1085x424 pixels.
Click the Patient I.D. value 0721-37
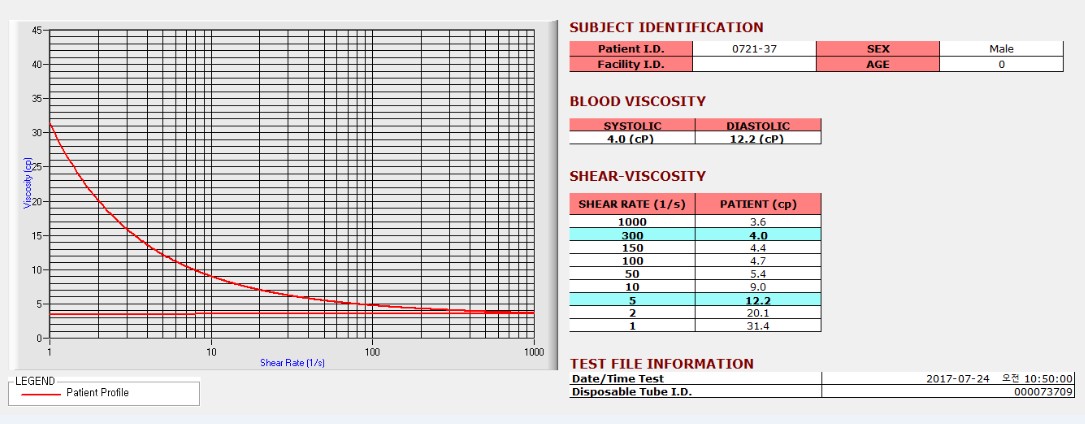pos(754,49)
